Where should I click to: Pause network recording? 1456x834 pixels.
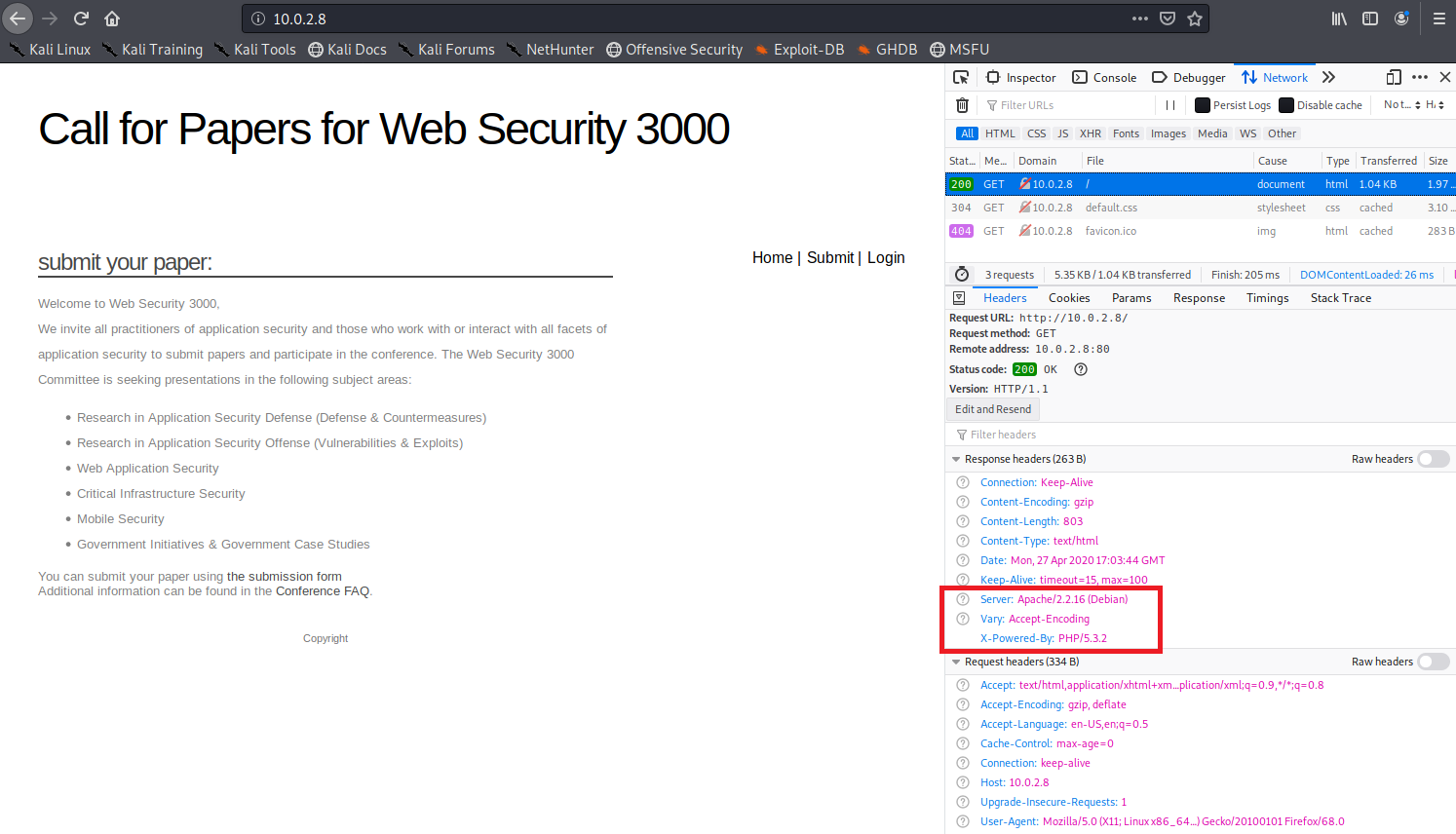click(x=1170, y=105)
